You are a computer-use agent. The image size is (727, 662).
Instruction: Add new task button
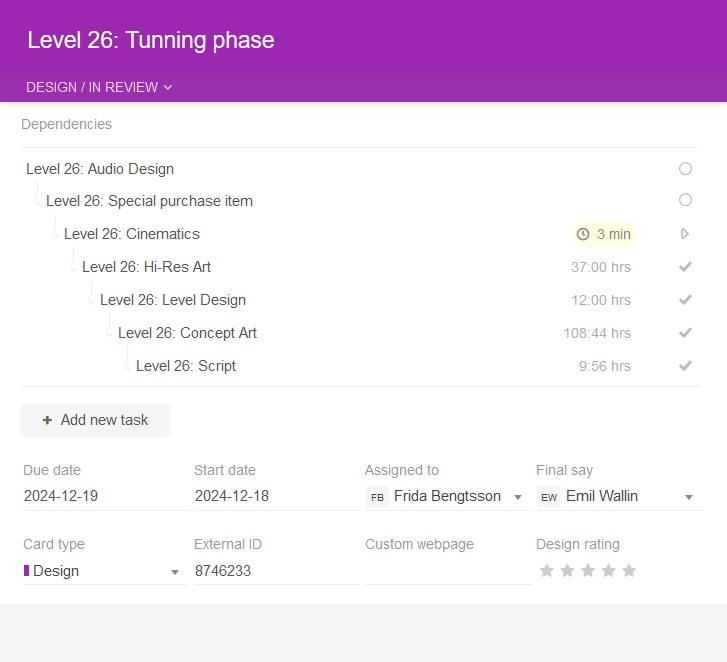tap(95, 420)
